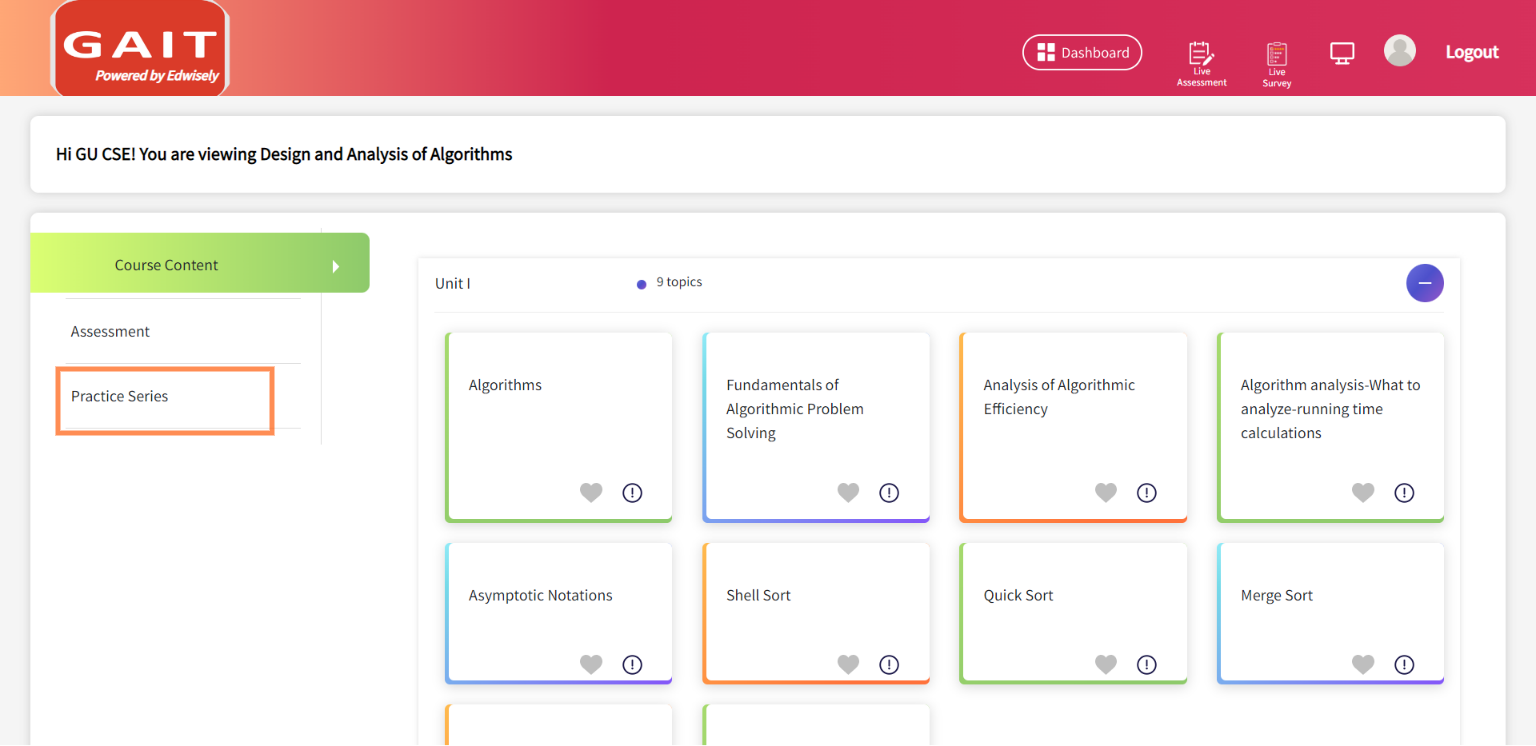Viewport: 1536px width, 746px height.
Task: Show info for Fundamentals of Algorithmic Problem Solving
Action: pos(889,492)
